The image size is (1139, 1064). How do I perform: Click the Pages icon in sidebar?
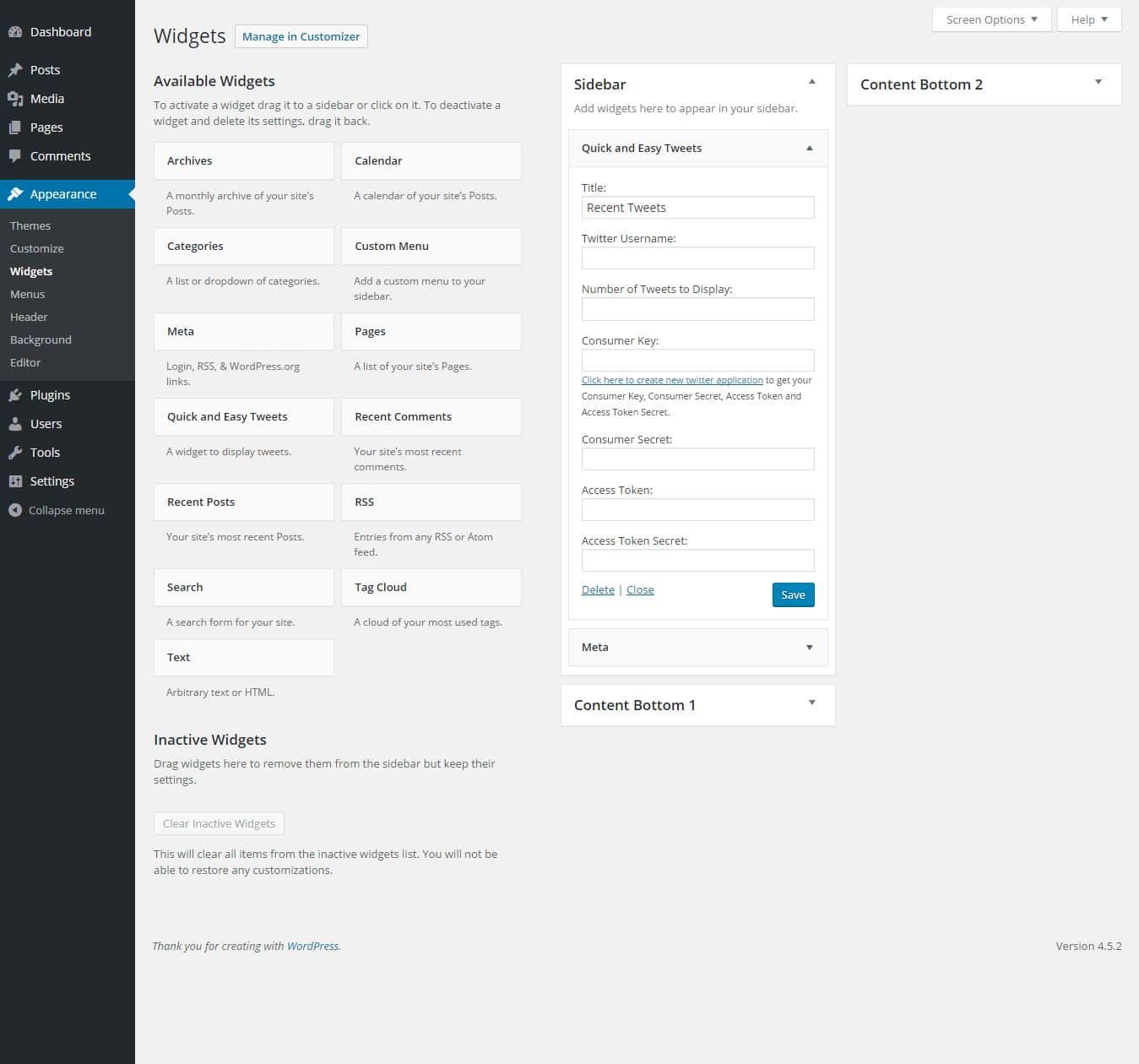15,128
